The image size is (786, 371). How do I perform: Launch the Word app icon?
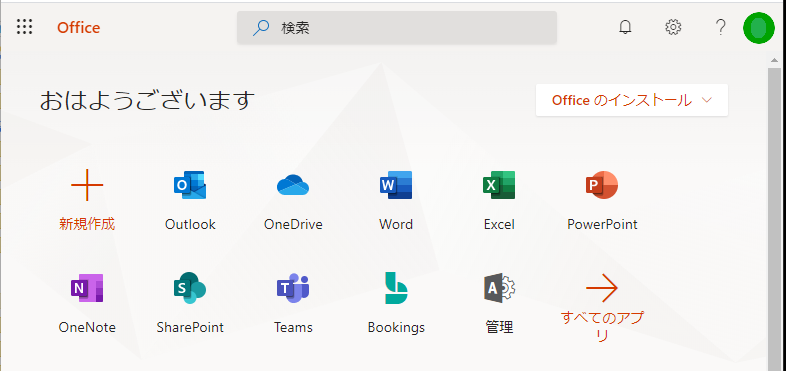(396, 185)
